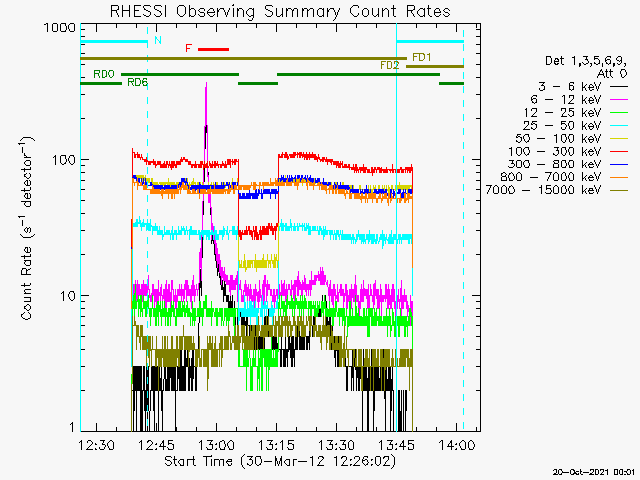Click the FD2 flag label
The height and width of the screenshot is (480, 640).
click(389, 65)
